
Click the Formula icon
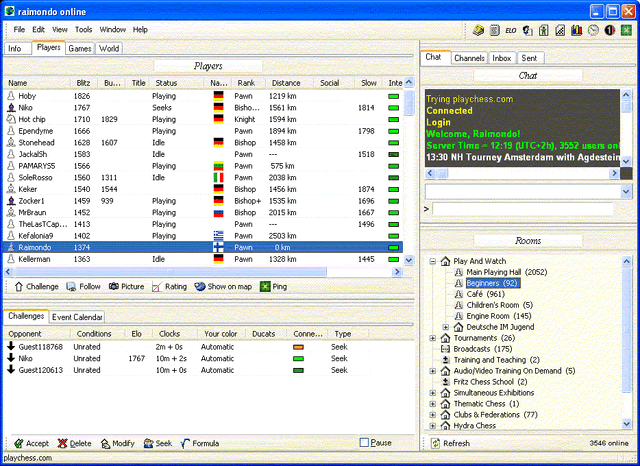(185, 444)
